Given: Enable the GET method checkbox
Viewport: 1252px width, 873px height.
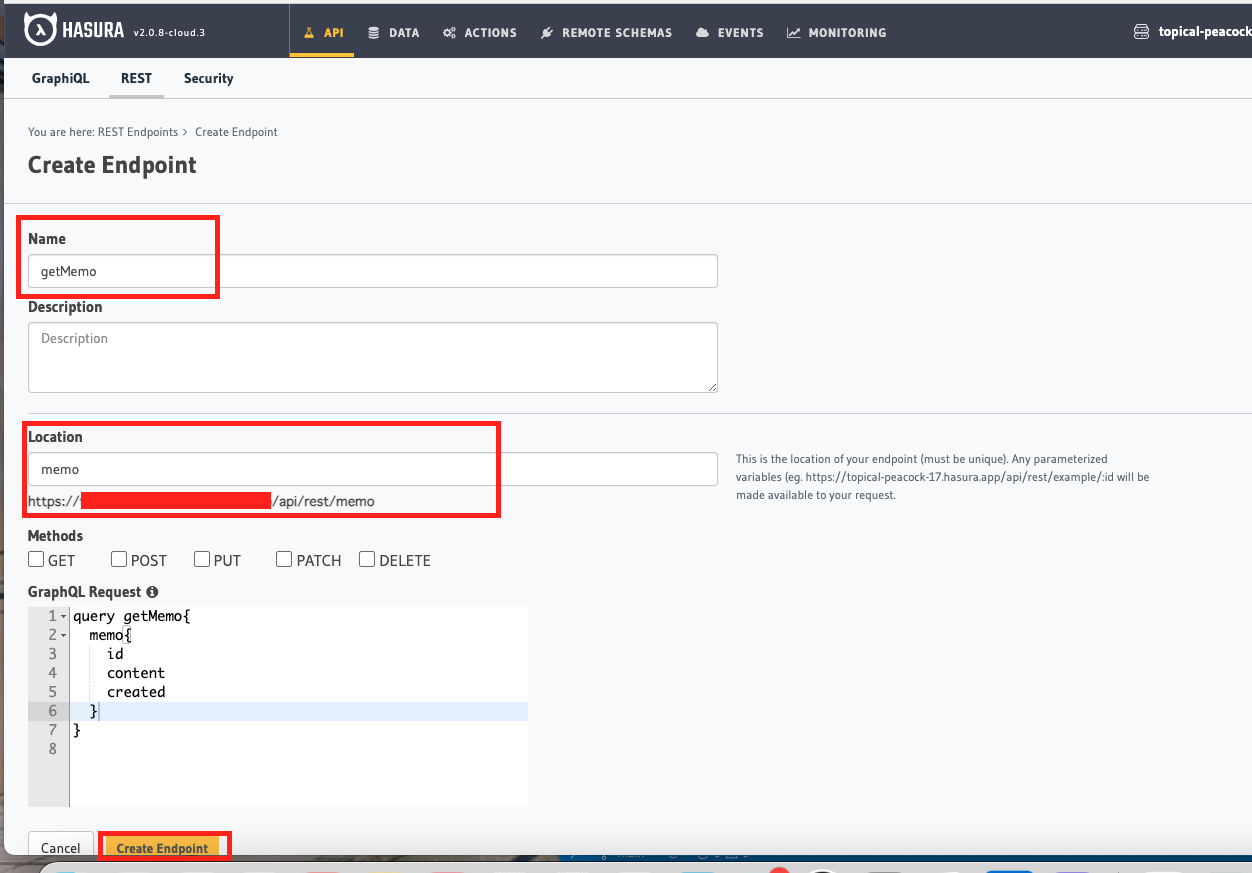Looking at the screenshot, I should [x=34, y=559].
